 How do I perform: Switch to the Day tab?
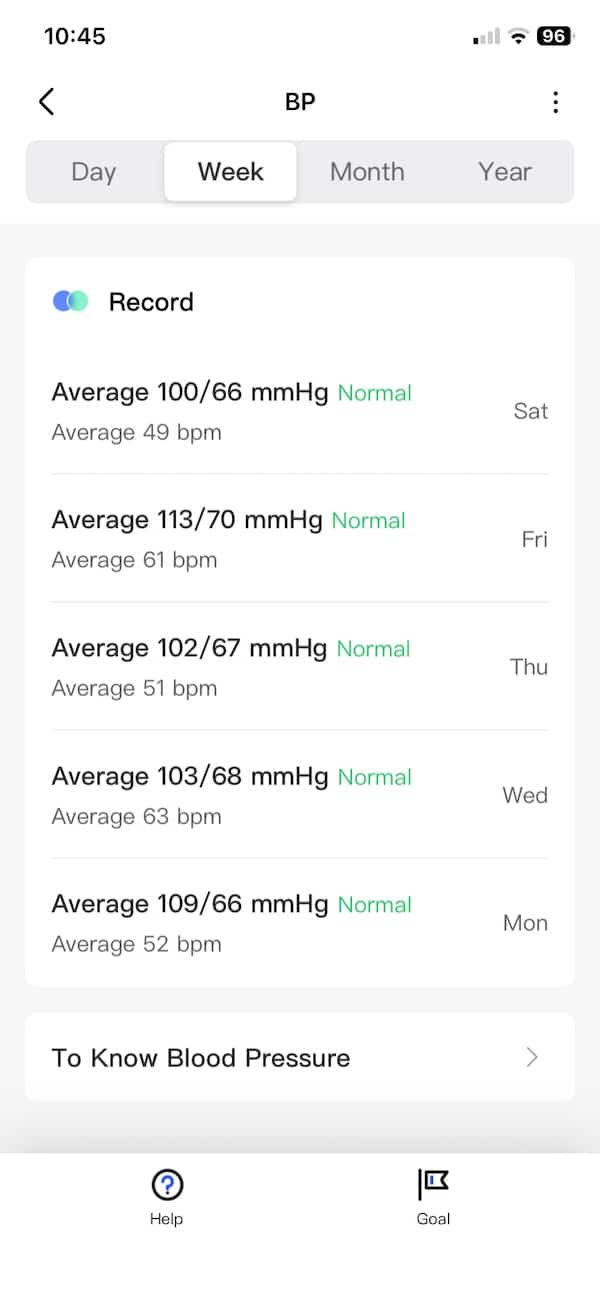click(x=94, y=172)
